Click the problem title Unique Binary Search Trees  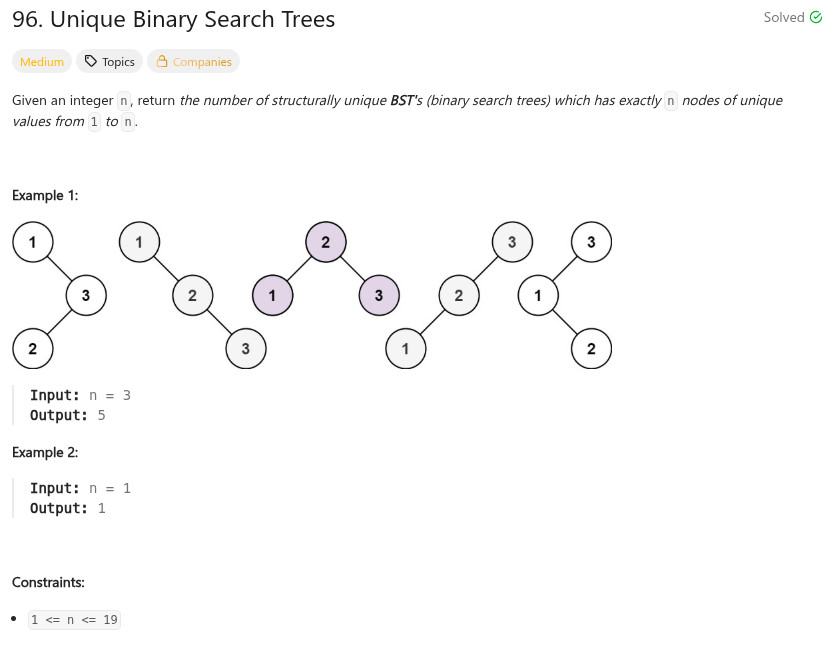click(x=173, y=19)
